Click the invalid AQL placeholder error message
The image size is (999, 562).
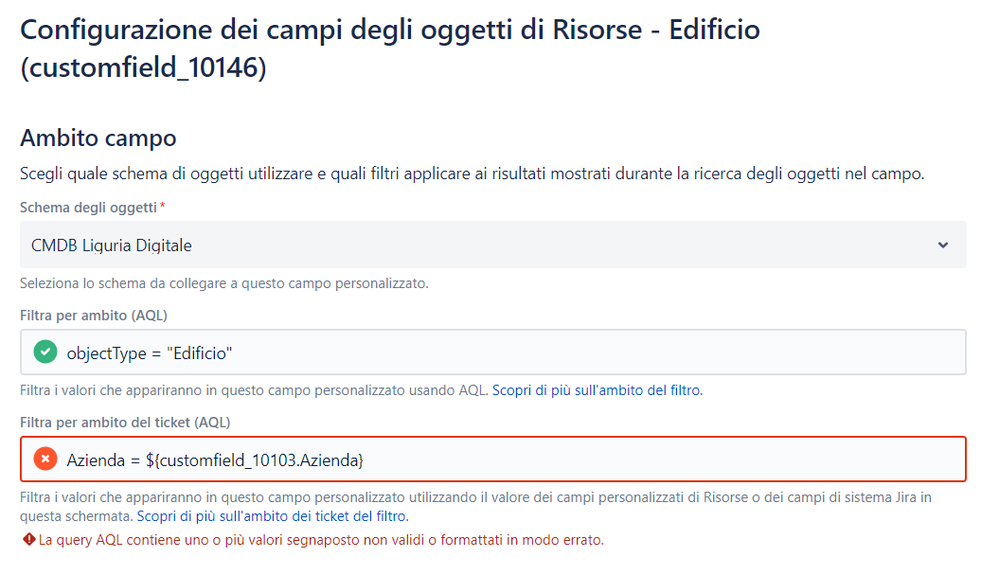(x=321, y=540)
